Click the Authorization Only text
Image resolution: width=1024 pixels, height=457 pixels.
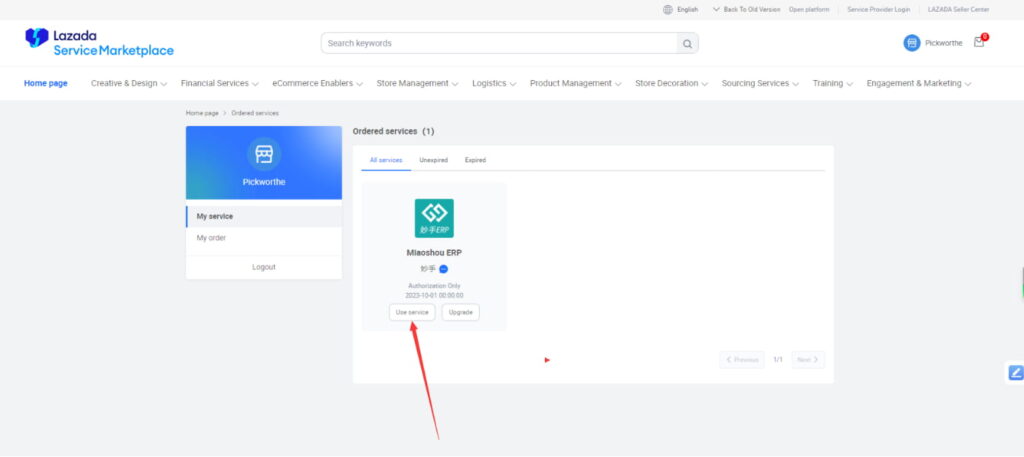pos(434,286)
